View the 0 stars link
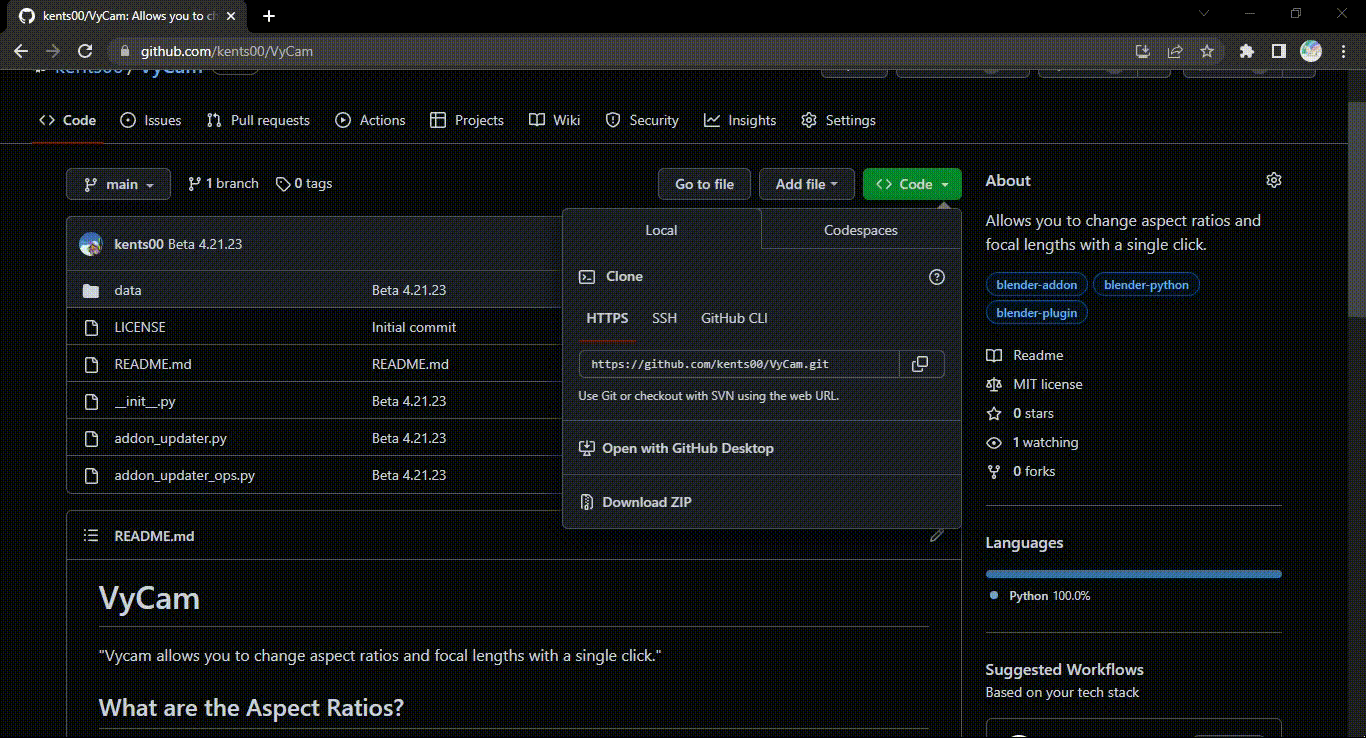The width and height of the screenshot is (1366, 738). (x=1020, y=413)
